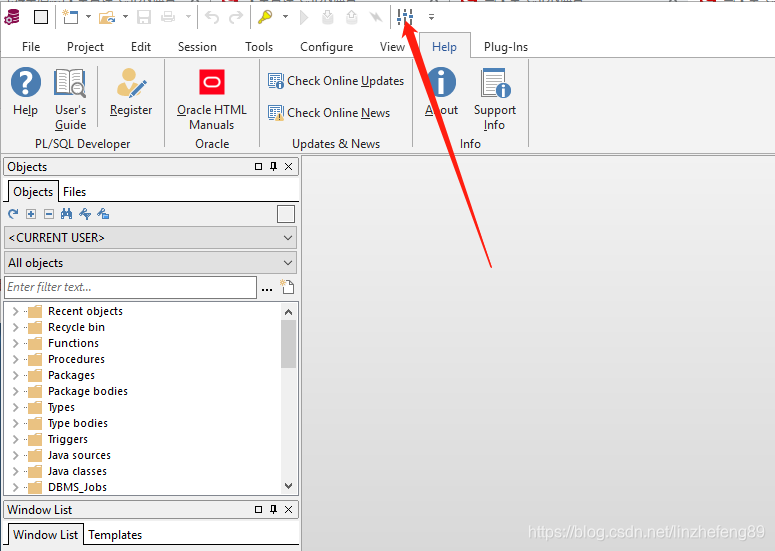775x551 pixels.
Task: Click the window-layout square icon in the quick access bar
Action: 41,17
